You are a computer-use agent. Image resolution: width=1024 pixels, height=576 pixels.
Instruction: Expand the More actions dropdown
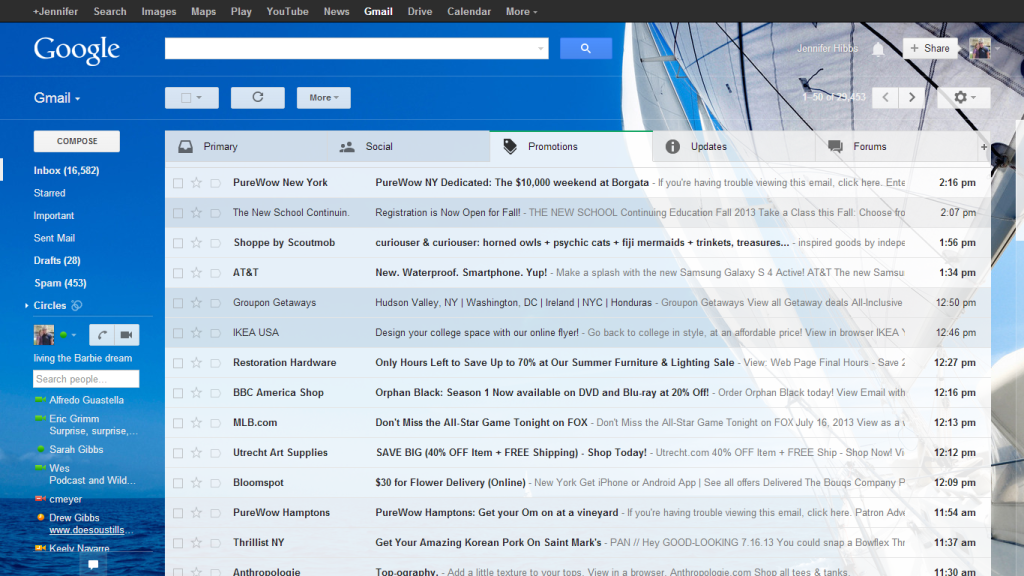click(x=323, y=97)
